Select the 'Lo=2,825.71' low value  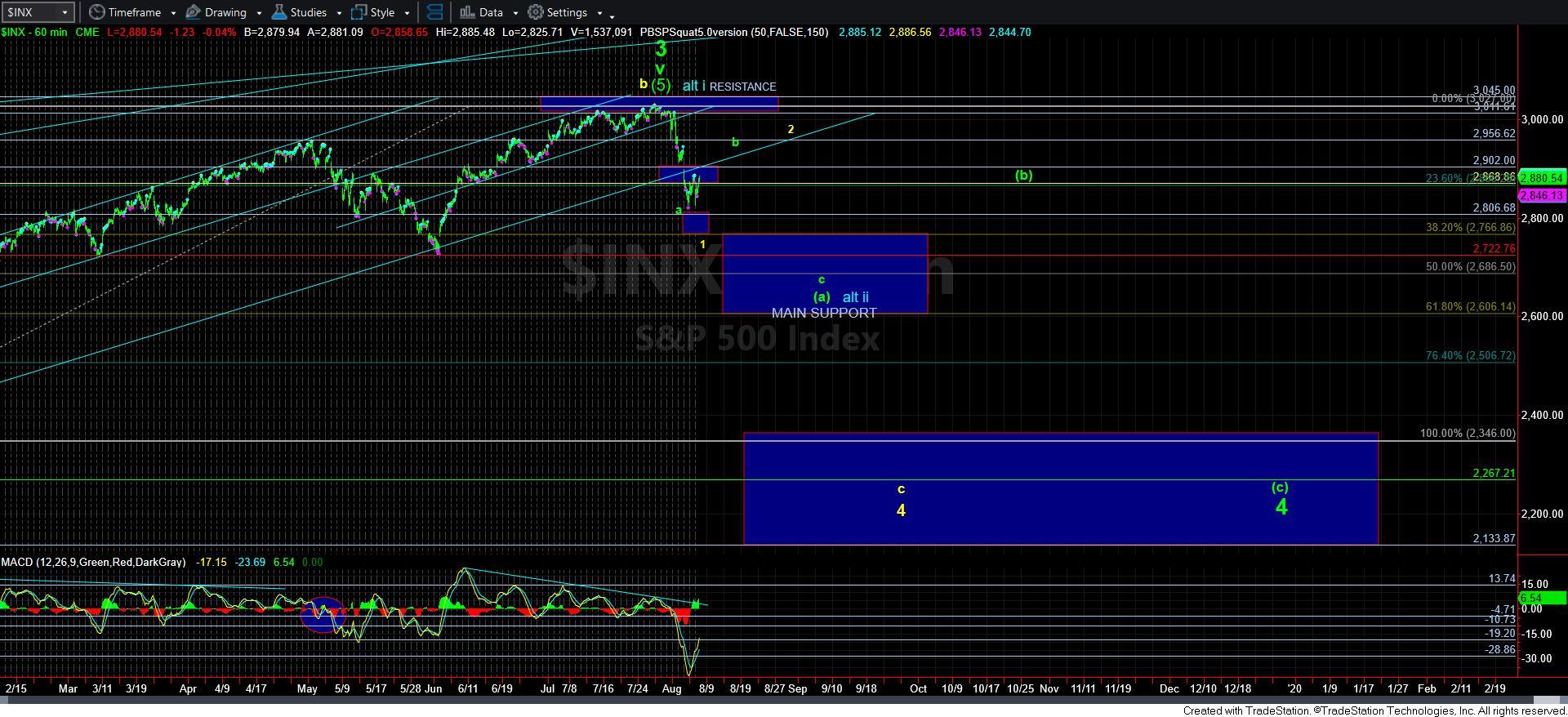click(x=532, y=32)
